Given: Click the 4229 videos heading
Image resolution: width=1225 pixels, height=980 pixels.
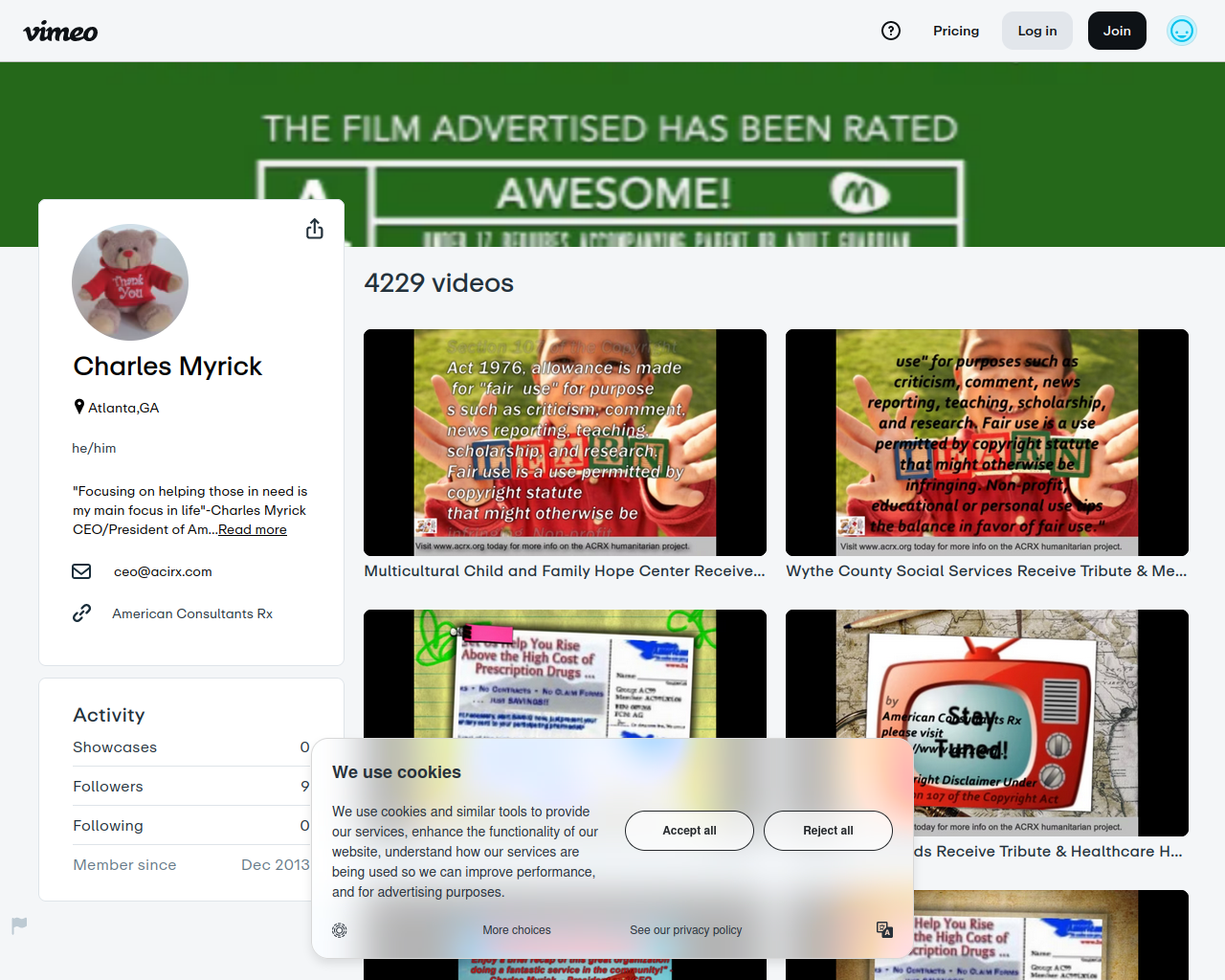Looking at the screenshot, I should click(x=438, y=283).
